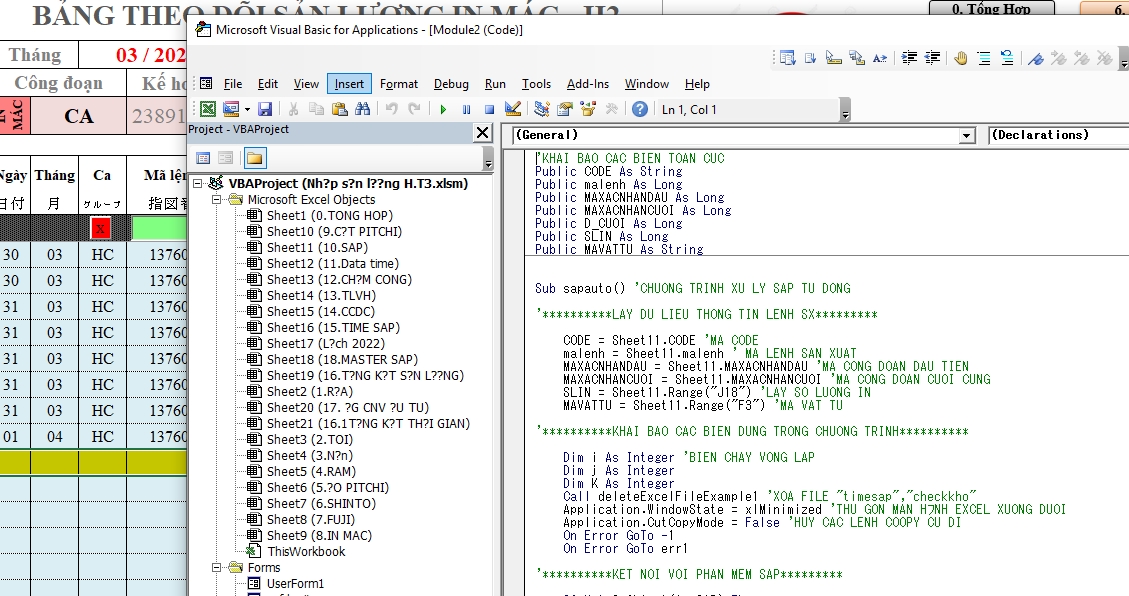Open the Insert menu

[x=349, y=84]
